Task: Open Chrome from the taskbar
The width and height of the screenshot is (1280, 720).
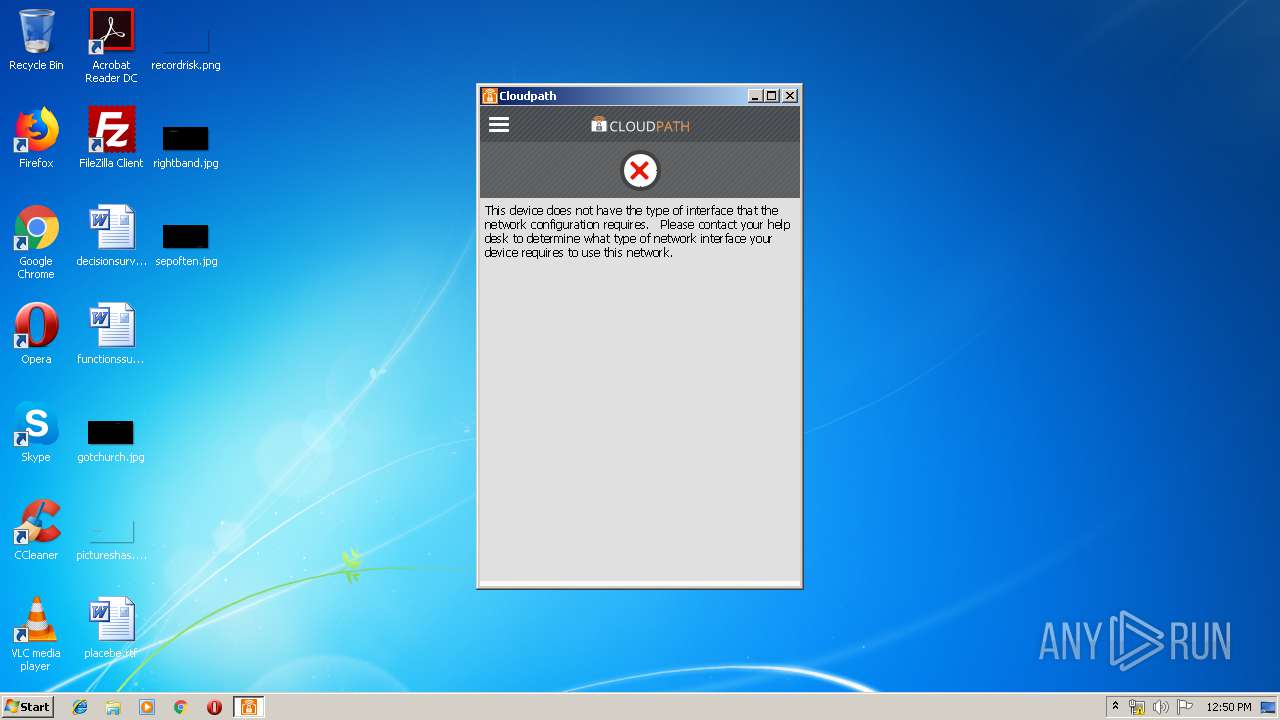Action: tap(181, 707)
